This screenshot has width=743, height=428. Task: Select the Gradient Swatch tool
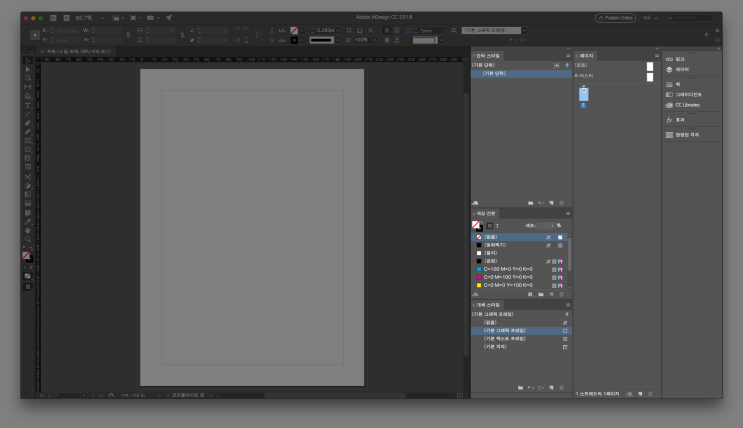point(28,194)
